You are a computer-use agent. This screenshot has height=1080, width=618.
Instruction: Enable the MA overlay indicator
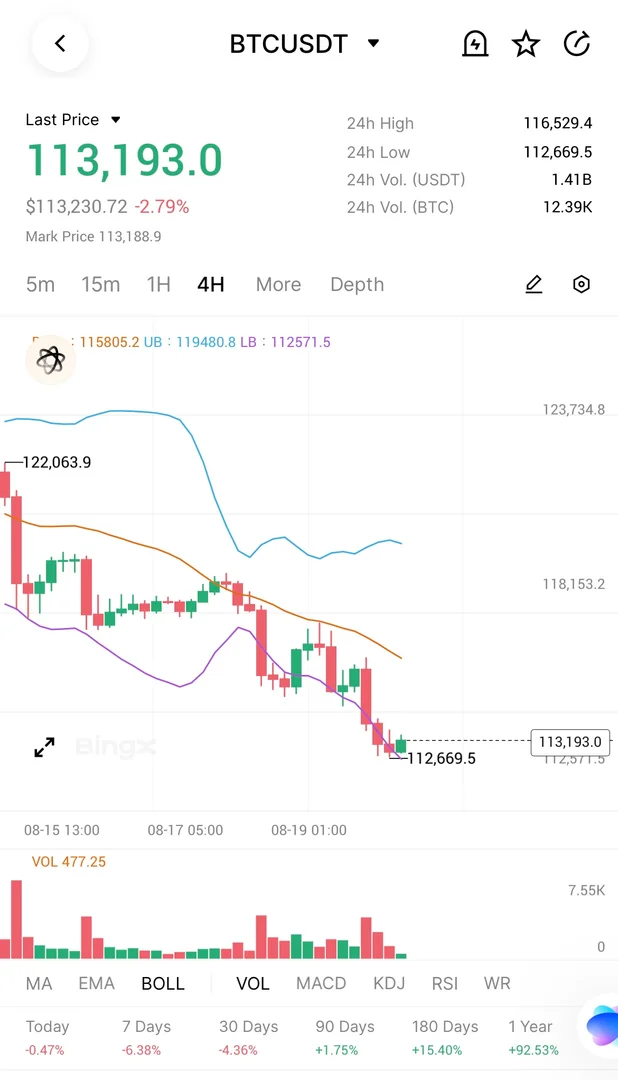click(39, 984)
